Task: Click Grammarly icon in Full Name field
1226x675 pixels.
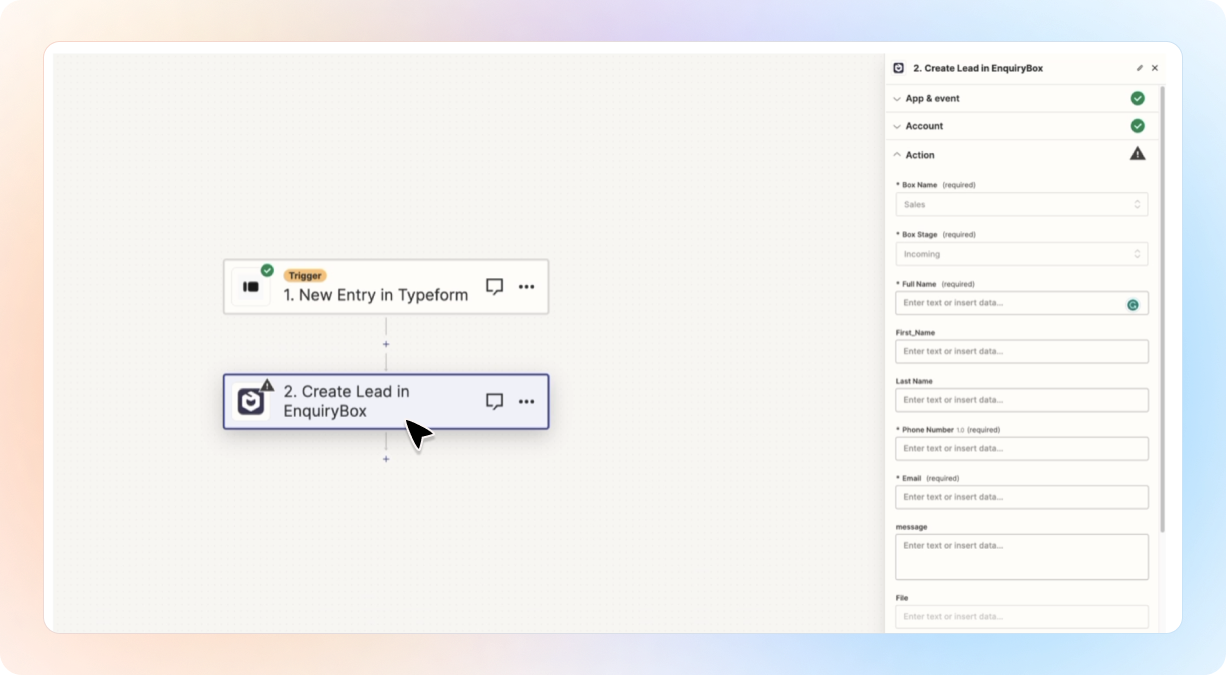Action: coord(1133,304)
